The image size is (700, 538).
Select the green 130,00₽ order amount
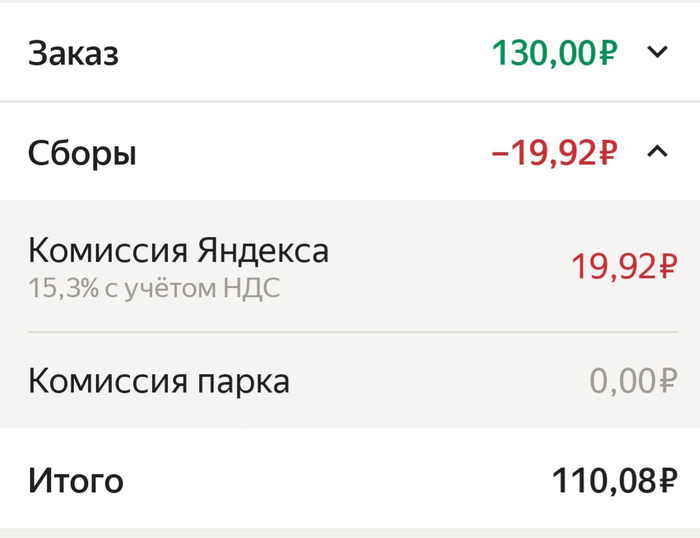[x=553, y=52]
